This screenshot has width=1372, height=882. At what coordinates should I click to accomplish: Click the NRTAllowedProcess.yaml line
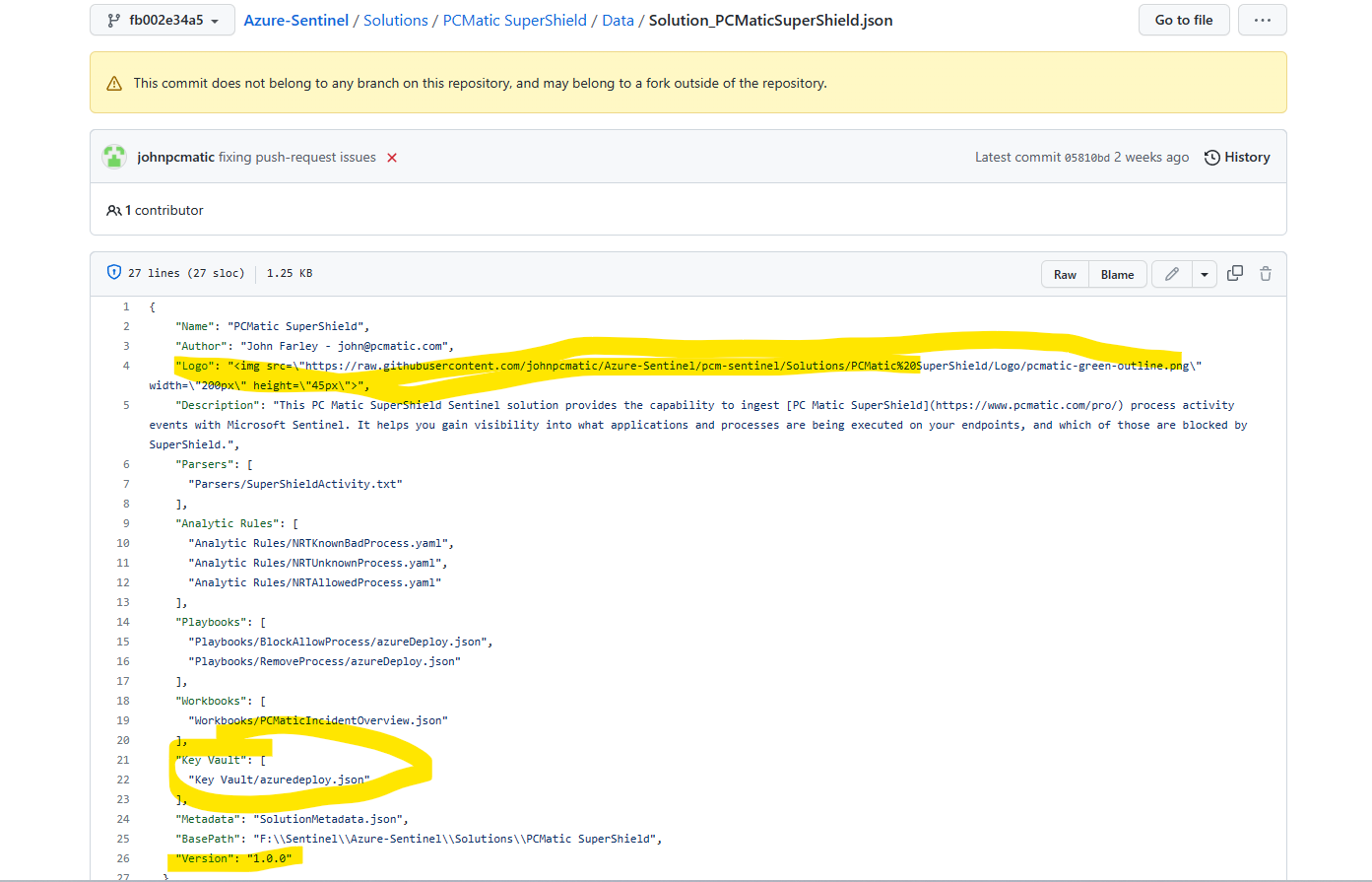pyautogui.click(x=315, y=582)
